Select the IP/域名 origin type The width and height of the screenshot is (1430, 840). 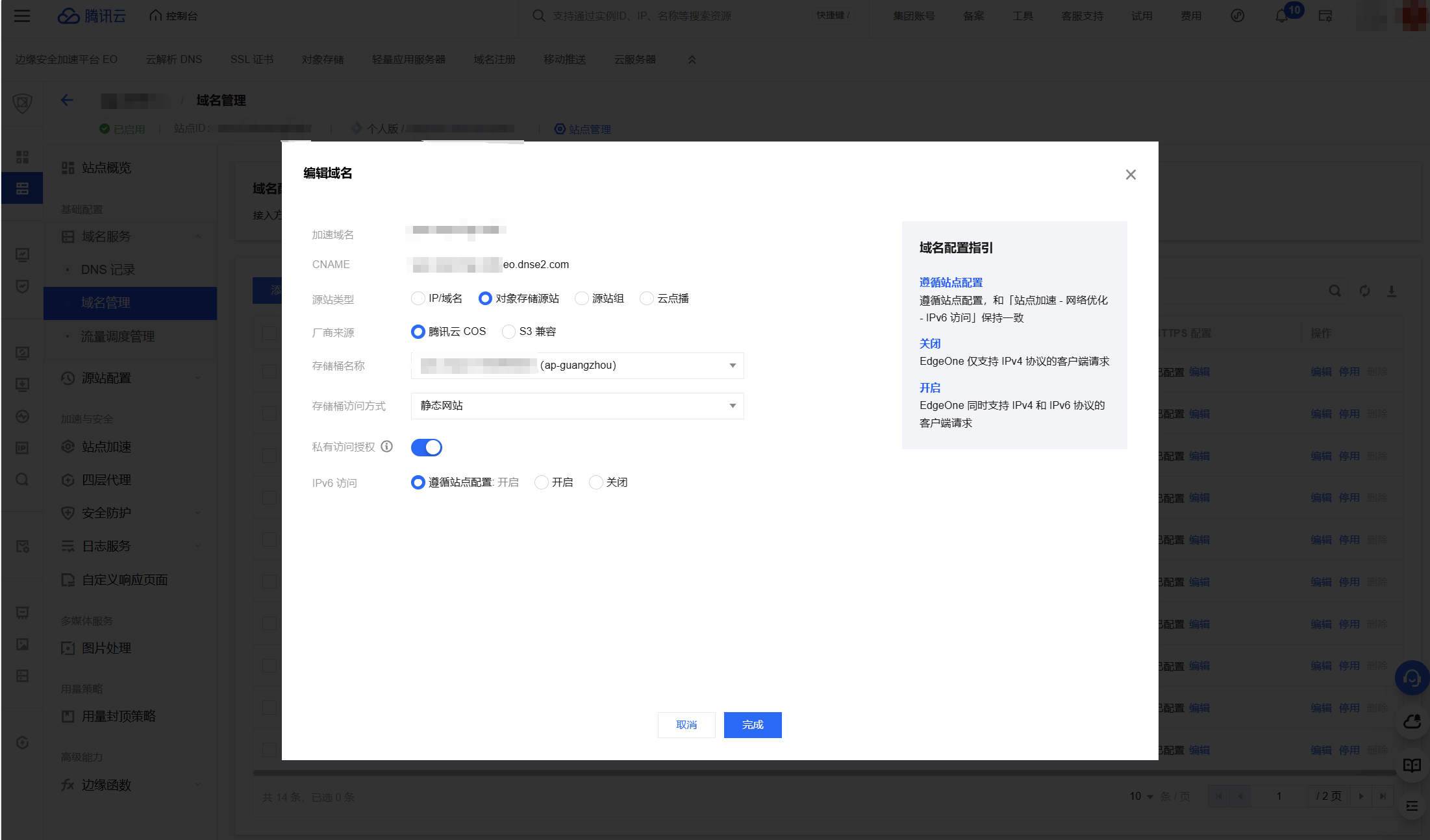pyautogui.click(x=418, y=299)
